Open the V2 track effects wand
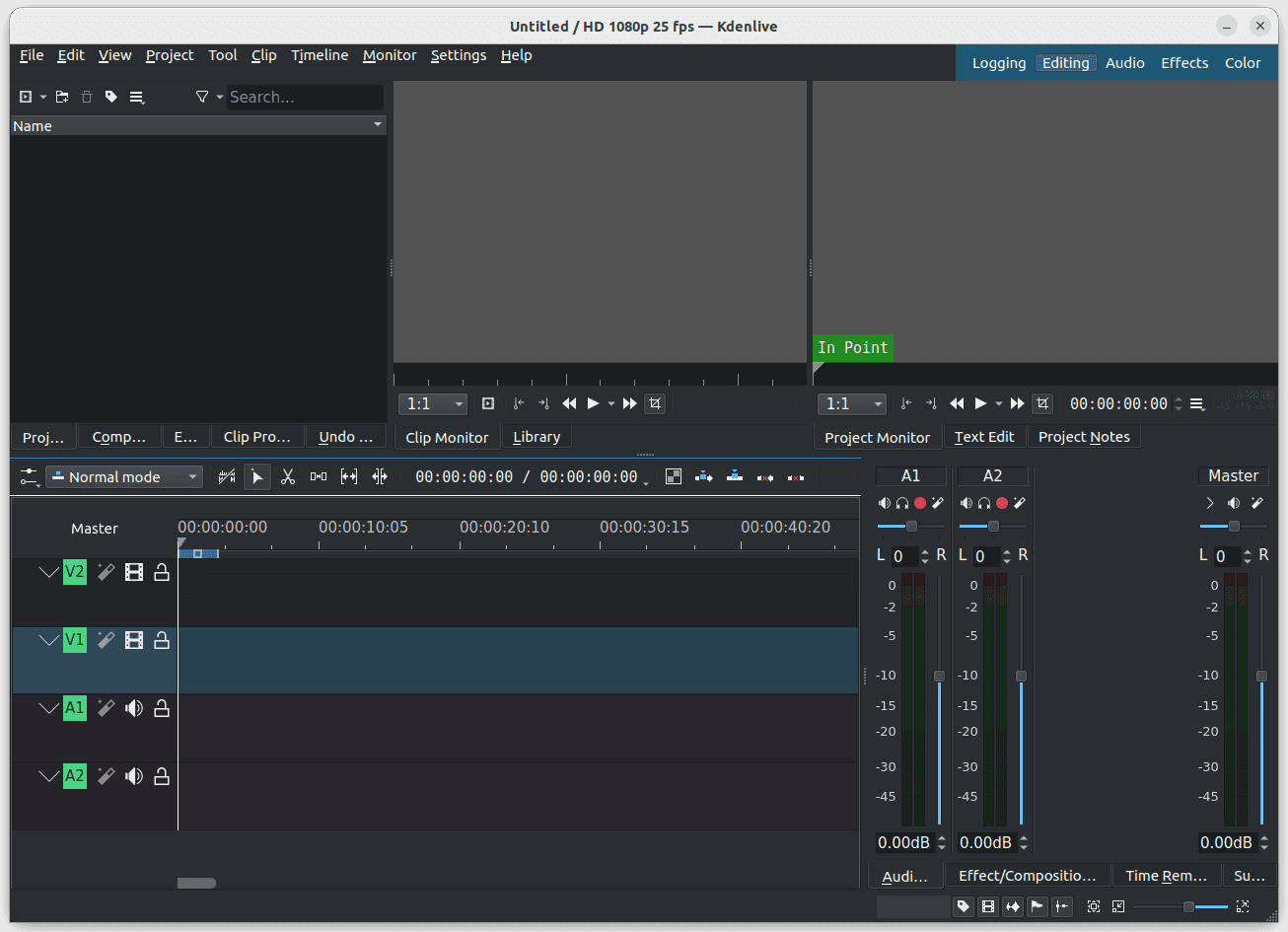 tap(106, 572)
